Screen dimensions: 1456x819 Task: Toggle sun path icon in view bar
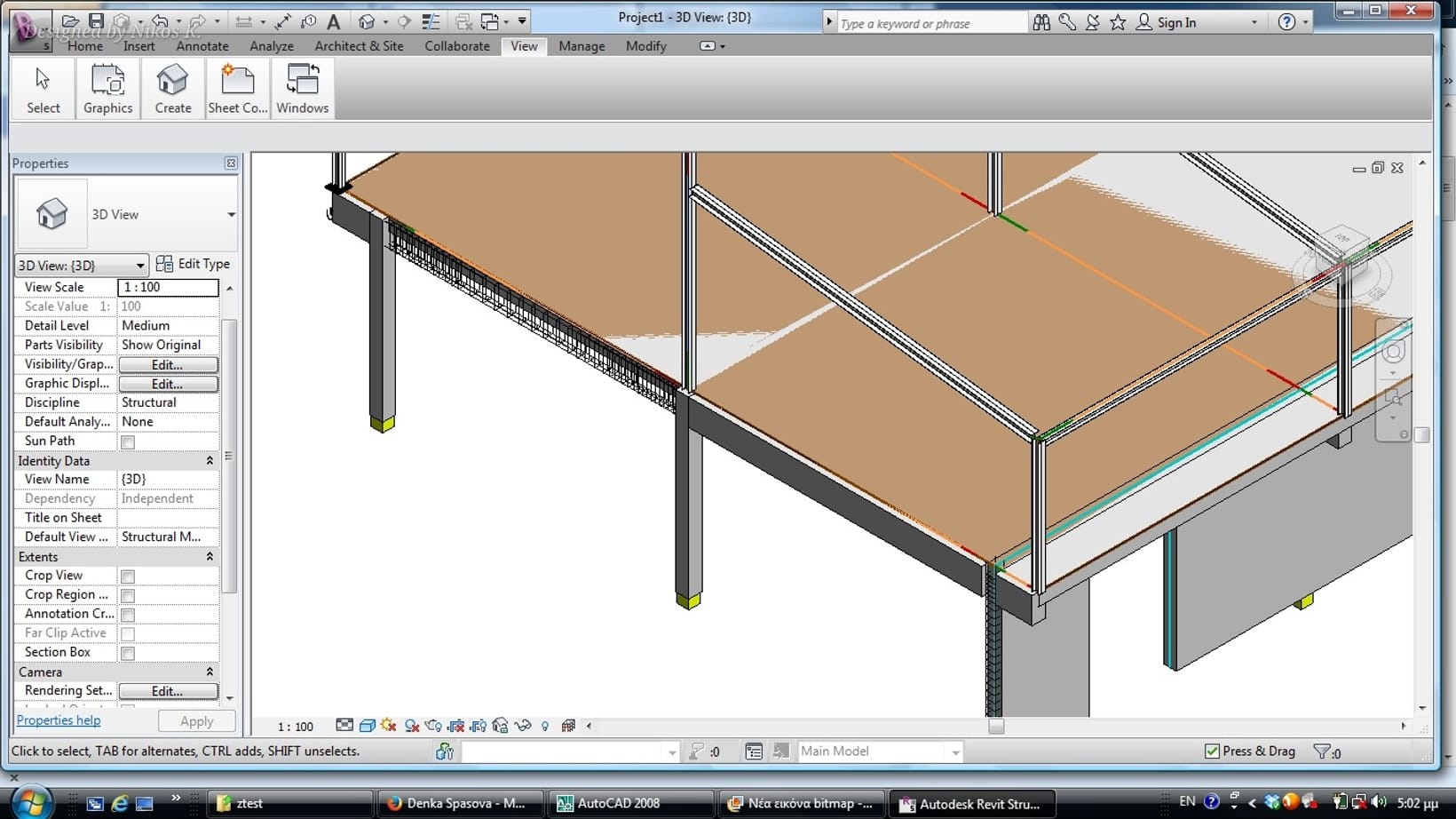(389, 726)
